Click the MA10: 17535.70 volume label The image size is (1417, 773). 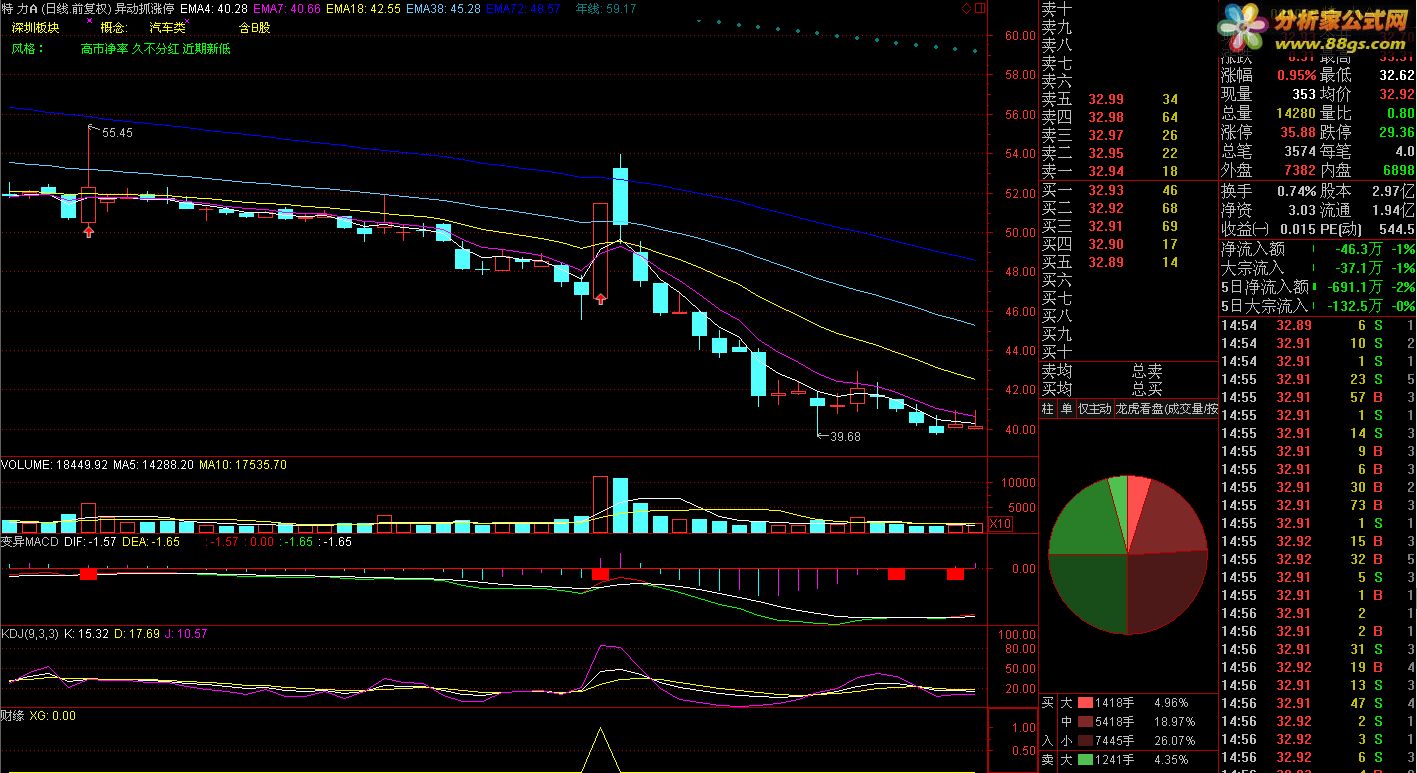point(243,465)
